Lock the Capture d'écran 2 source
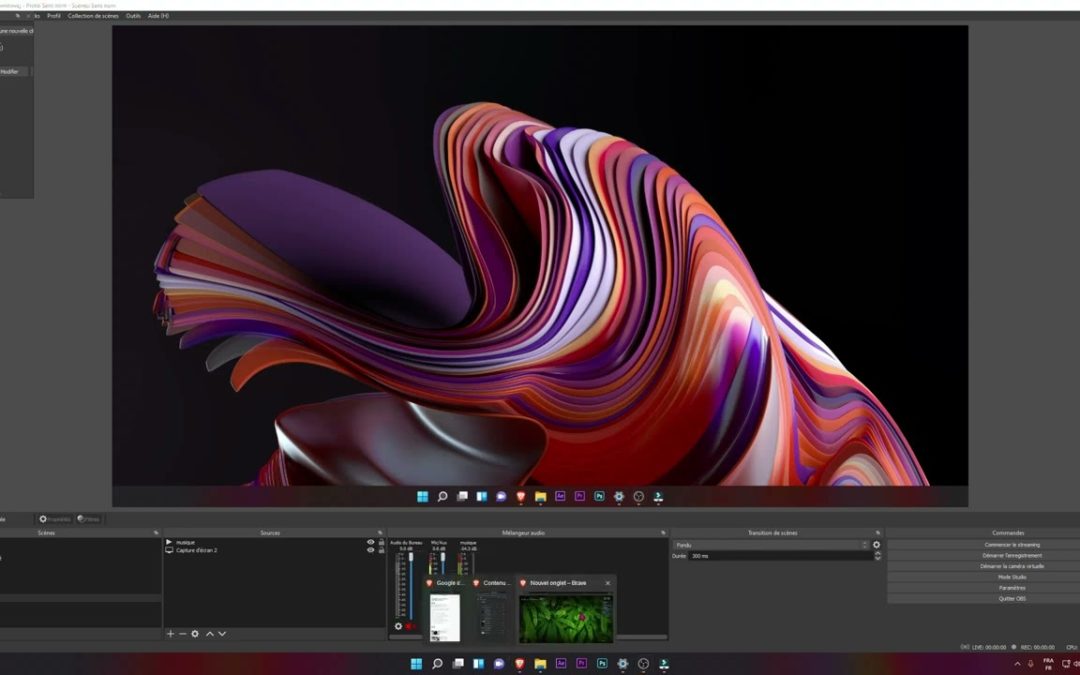Image resolution: width=1080 pixels, height=675 pixels. pyautogui.click(x=381, y=550)
